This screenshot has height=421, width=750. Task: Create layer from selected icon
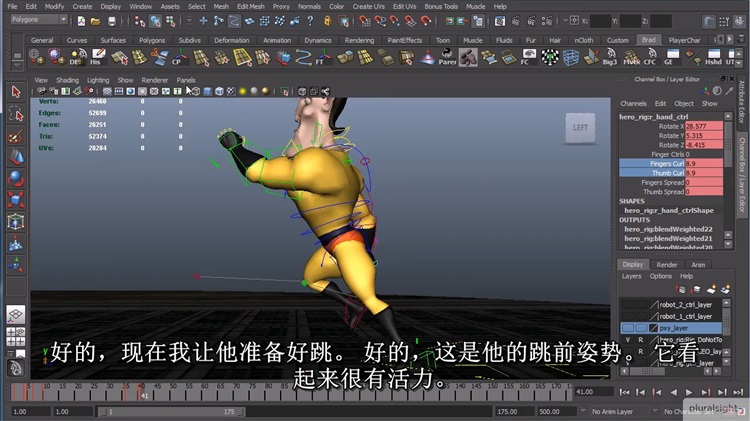(726, 289)
